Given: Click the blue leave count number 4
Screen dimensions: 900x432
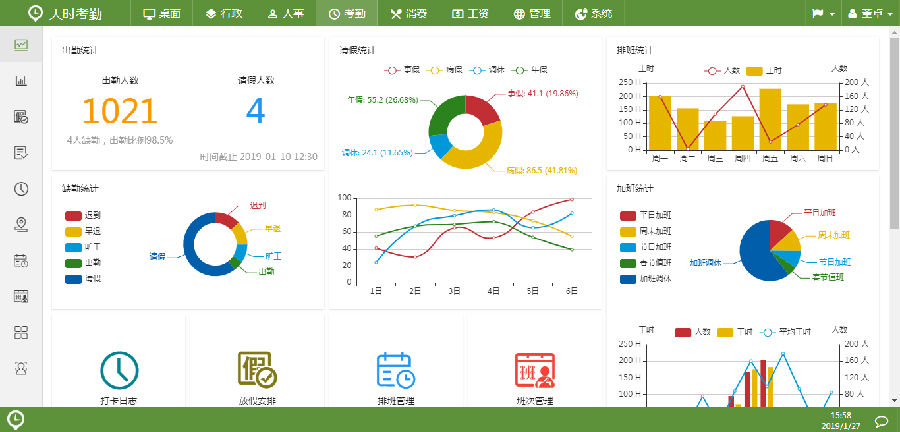Looking at the screenshot, I should tap(255, 111).
